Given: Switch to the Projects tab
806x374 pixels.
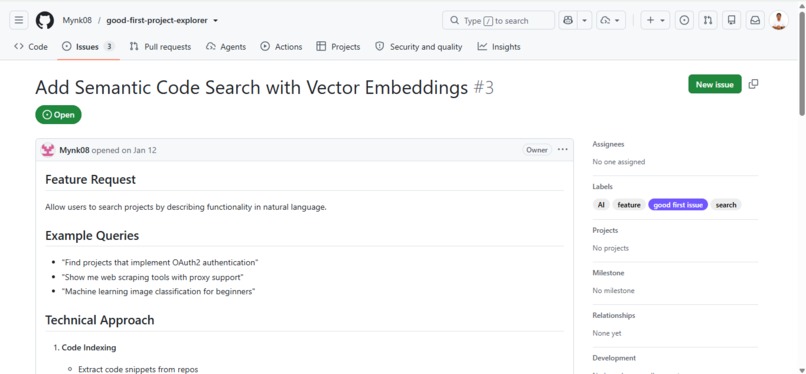Looking at the screenshot, I should coord(338,47).
